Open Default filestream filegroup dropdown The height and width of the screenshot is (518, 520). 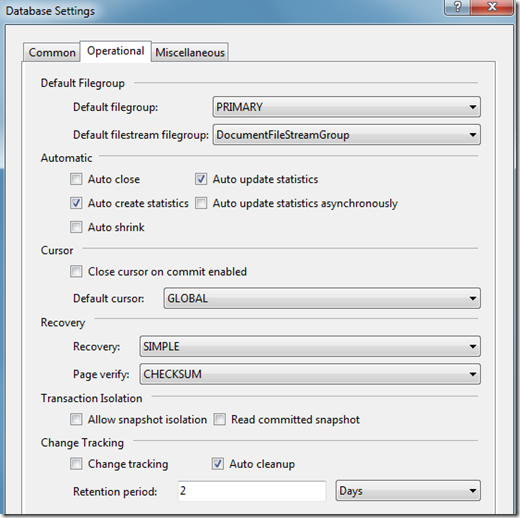(x=347, y=135)
